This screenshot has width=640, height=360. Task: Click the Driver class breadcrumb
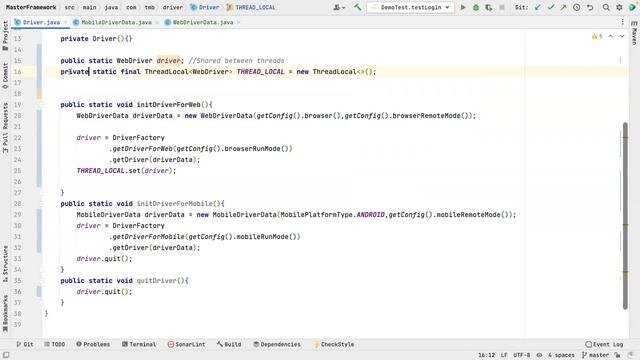(x=205, y=7)
